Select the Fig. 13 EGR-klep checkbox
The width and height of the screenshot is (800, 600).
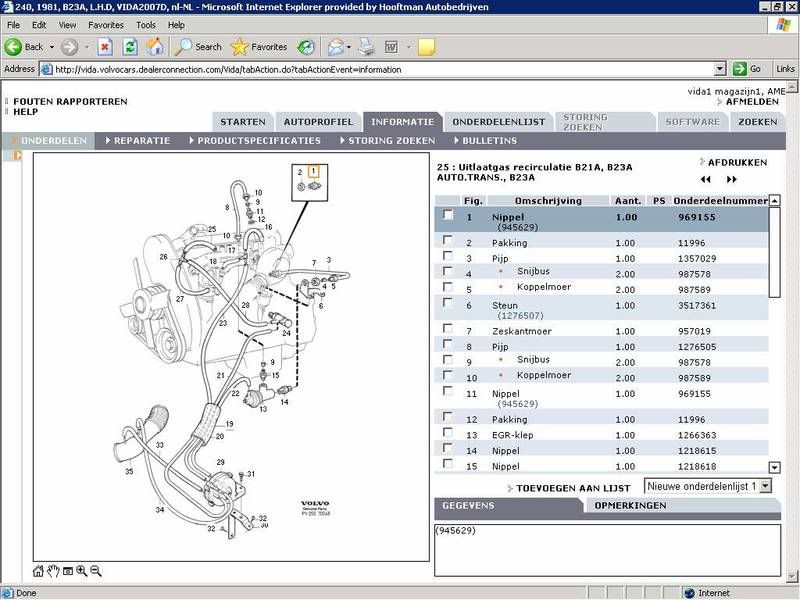pos(448,433)
